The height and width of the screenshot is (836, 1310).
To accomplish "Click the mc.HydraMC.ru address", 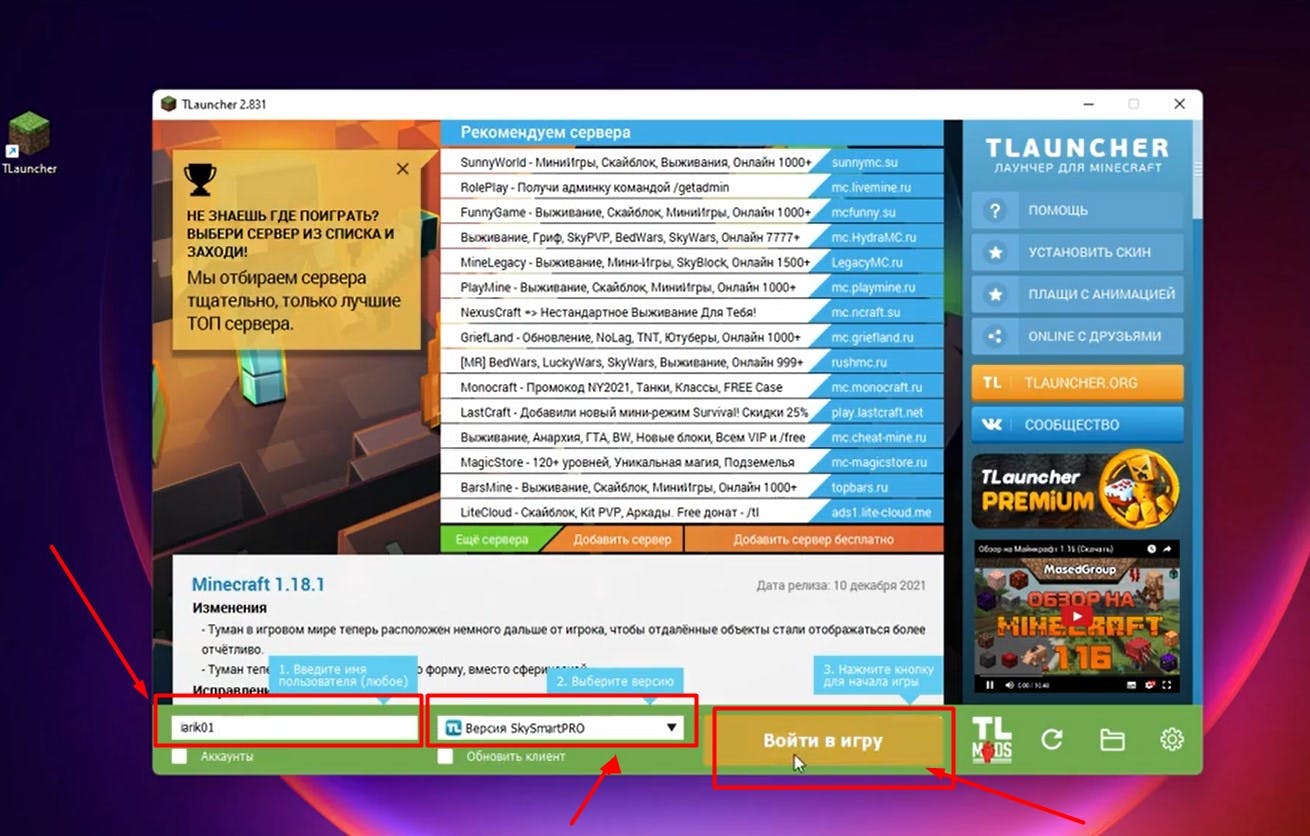I will click(874, 237).
